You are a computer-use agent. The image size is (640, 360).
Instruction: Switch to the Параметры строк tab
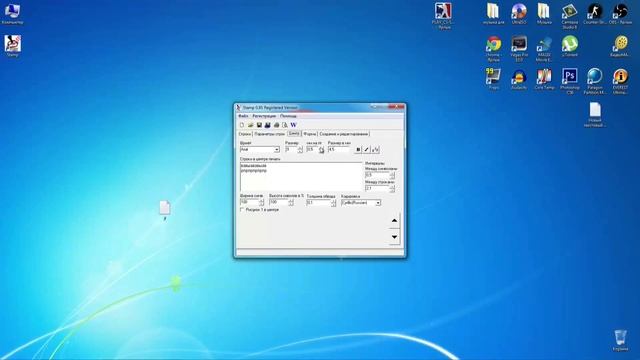click(269, 134)
